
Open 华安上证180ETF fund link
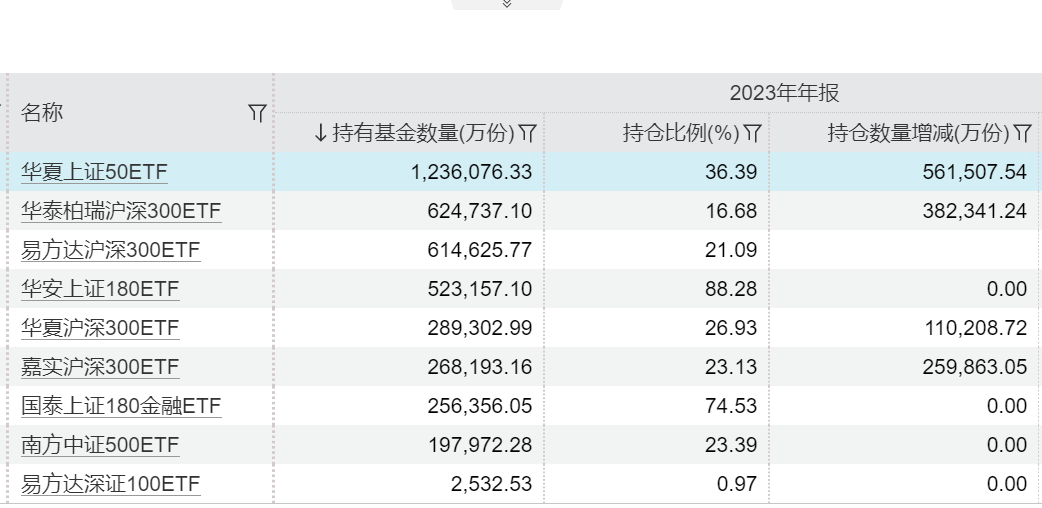pos(100,289)
